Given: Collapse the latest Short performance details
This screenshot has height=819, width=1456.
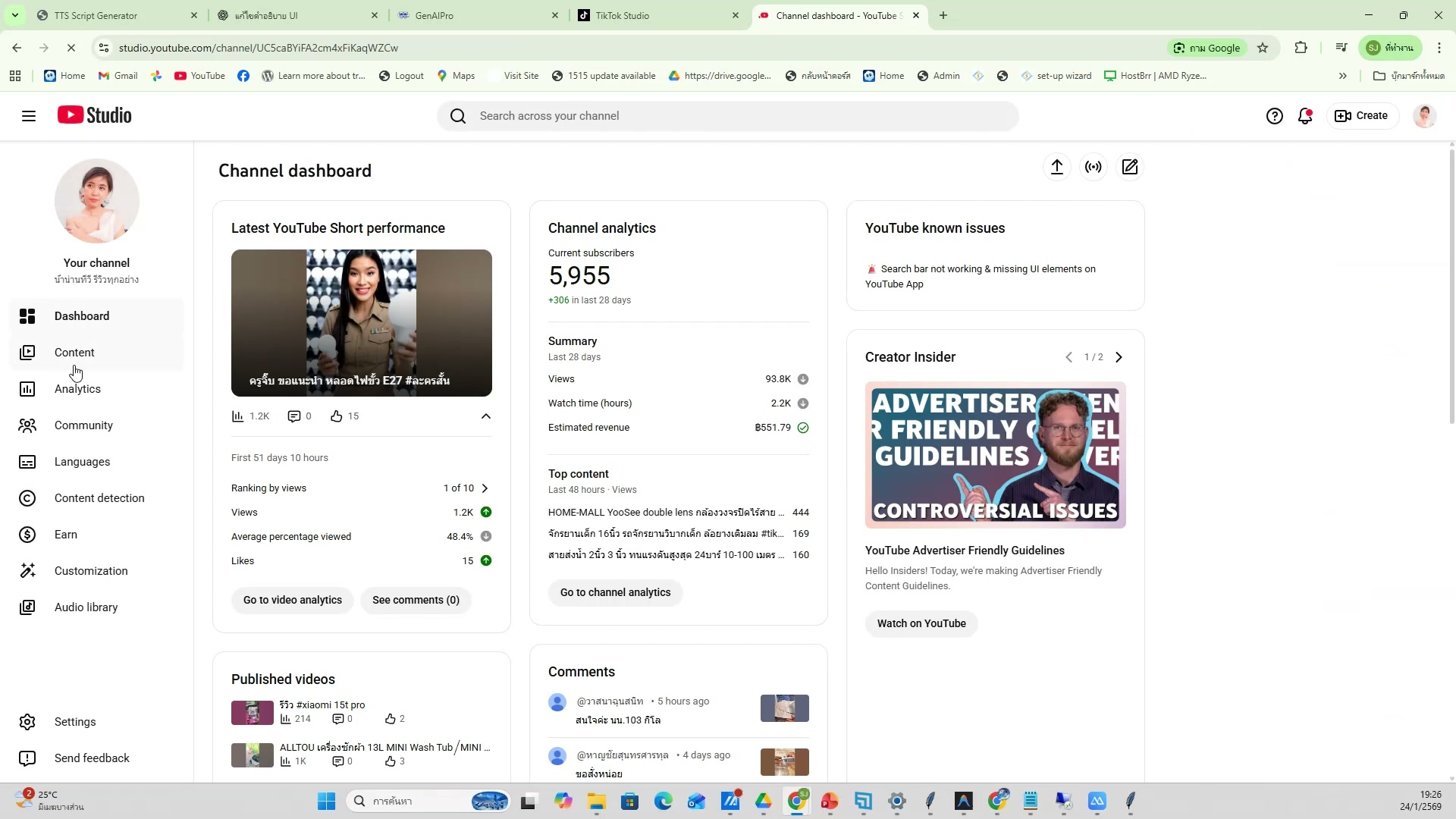Looking at the screenshot, I should 485,416.
